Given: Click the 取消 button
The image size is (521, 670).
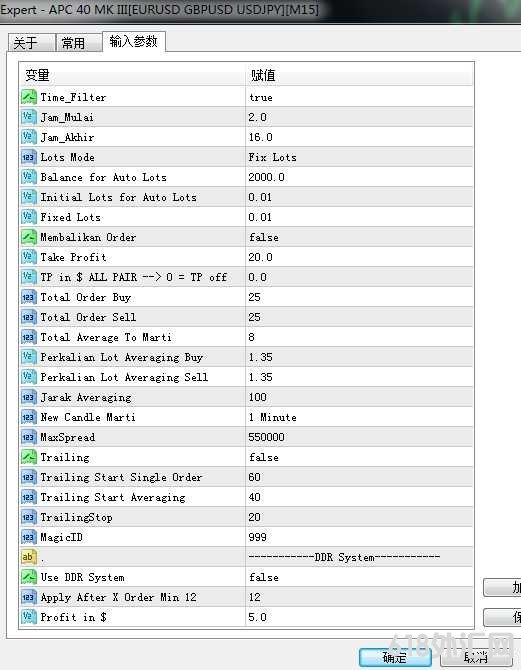Looking at the screenshot, I should coord(476,657).
